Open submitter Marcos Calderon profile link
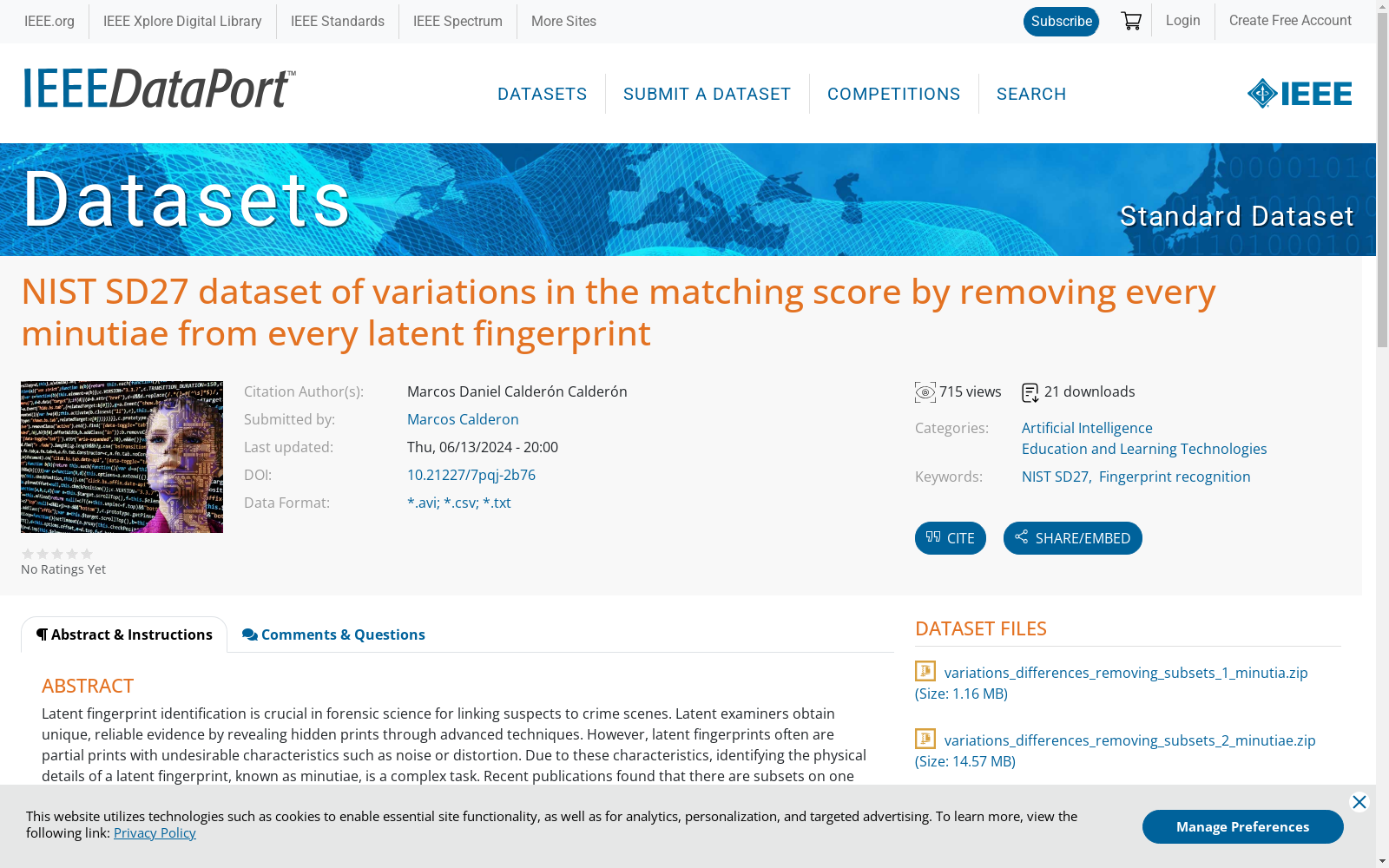The height and width of the screenshot is (868, 1389). click(x=463, y=419)
